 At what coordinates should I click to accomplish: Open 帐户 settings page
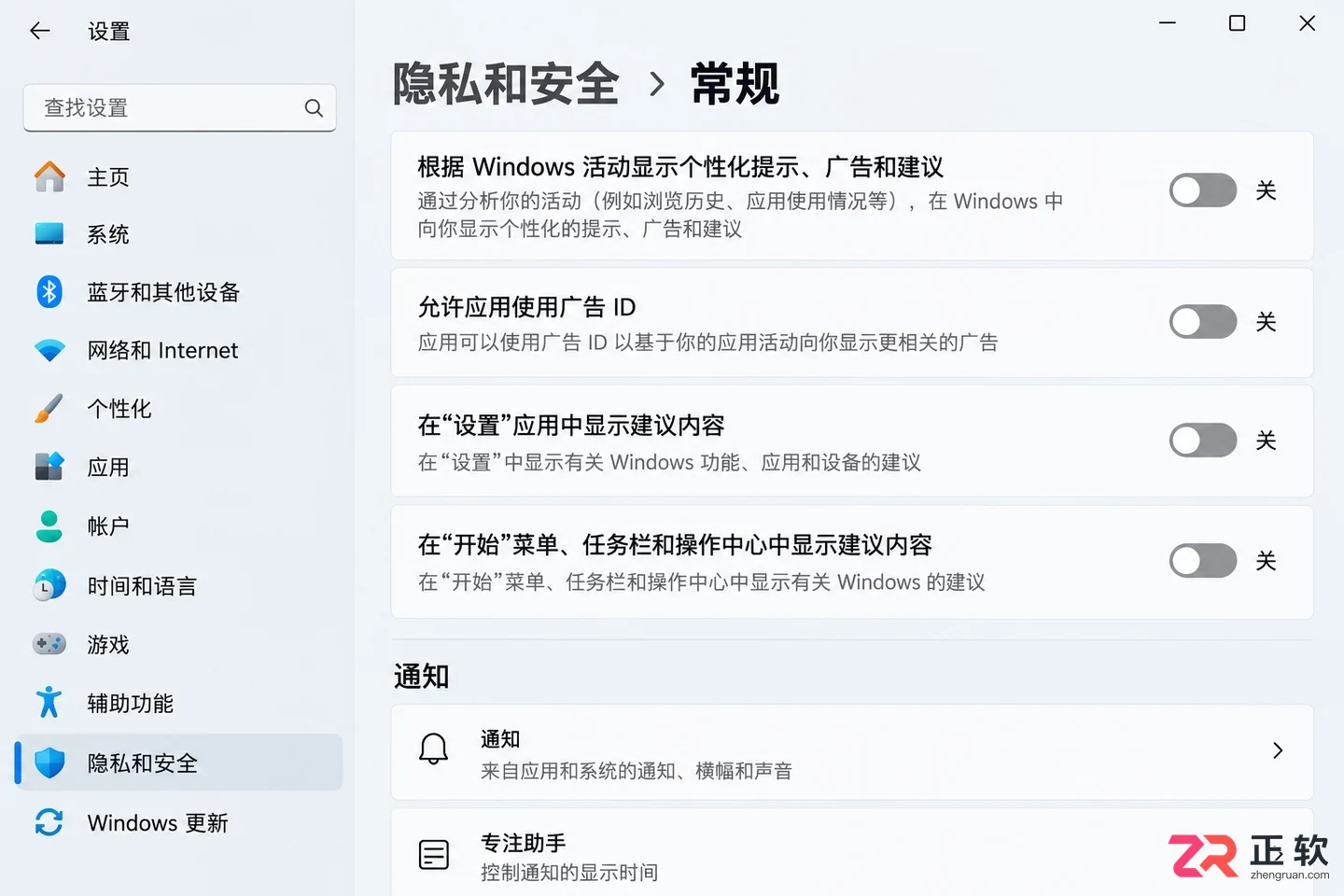coord(179,525)
